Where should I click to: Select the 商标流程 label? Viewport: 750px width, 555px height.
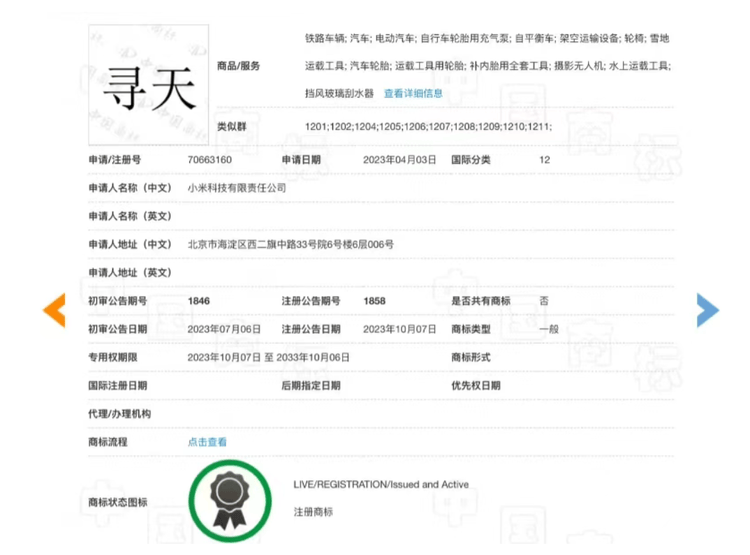tap(108, 442)
